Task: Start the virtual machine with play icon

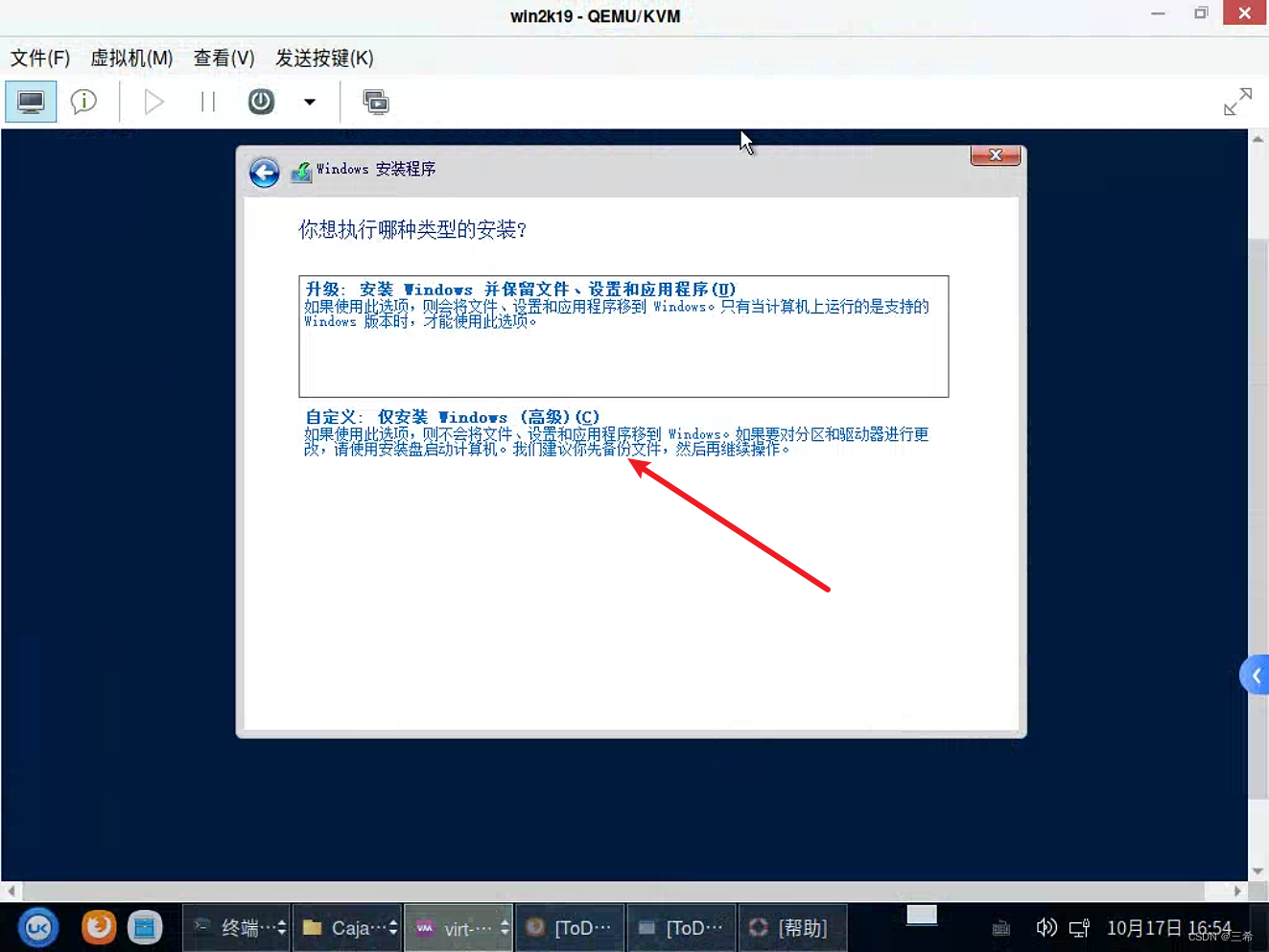Action: (153, 102)
